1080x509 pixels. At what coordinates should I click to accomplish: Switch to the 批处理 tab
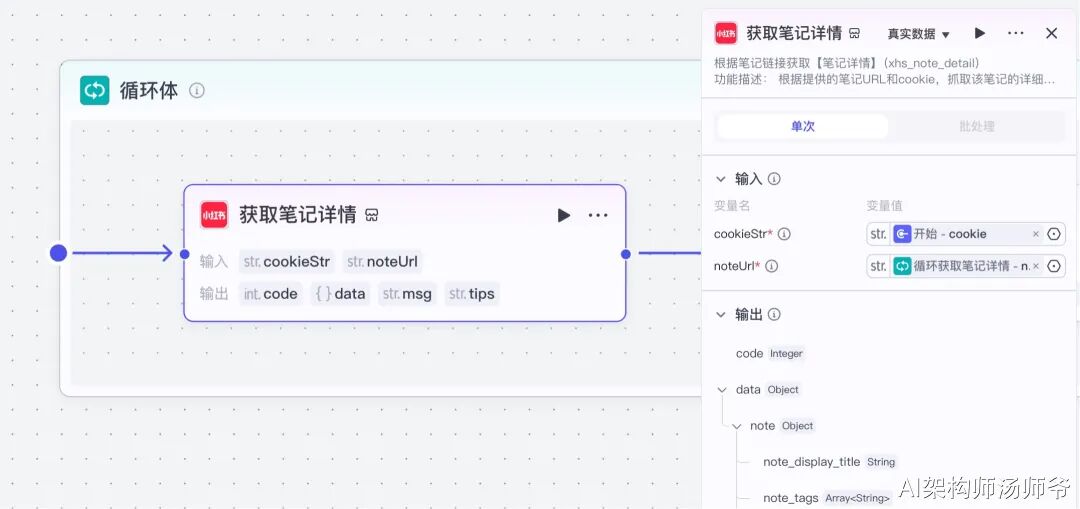tap(977, 127)
